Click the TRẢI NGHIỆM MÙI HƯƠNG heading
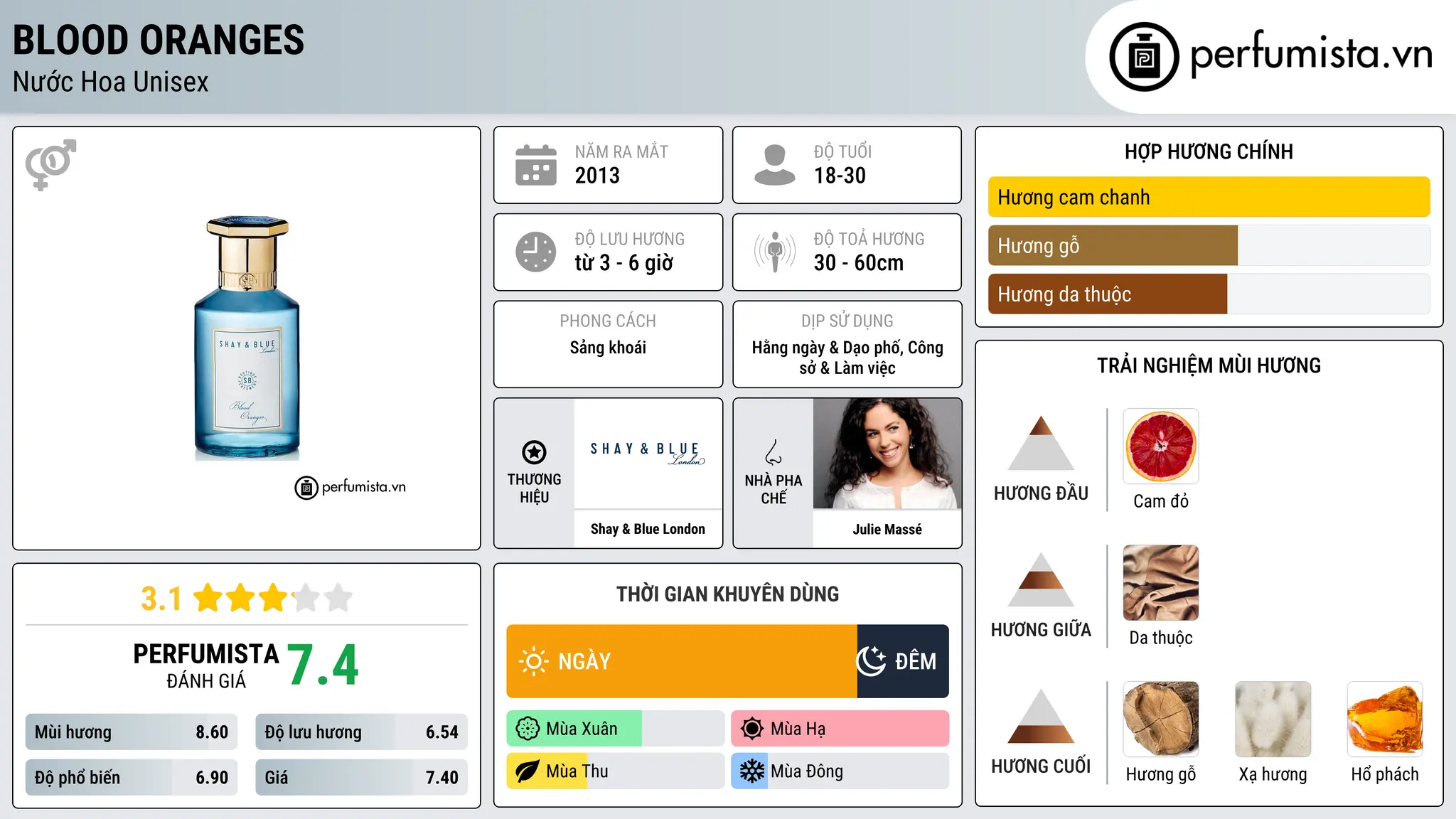The image size is (1456, 819). pos(1209,365)
